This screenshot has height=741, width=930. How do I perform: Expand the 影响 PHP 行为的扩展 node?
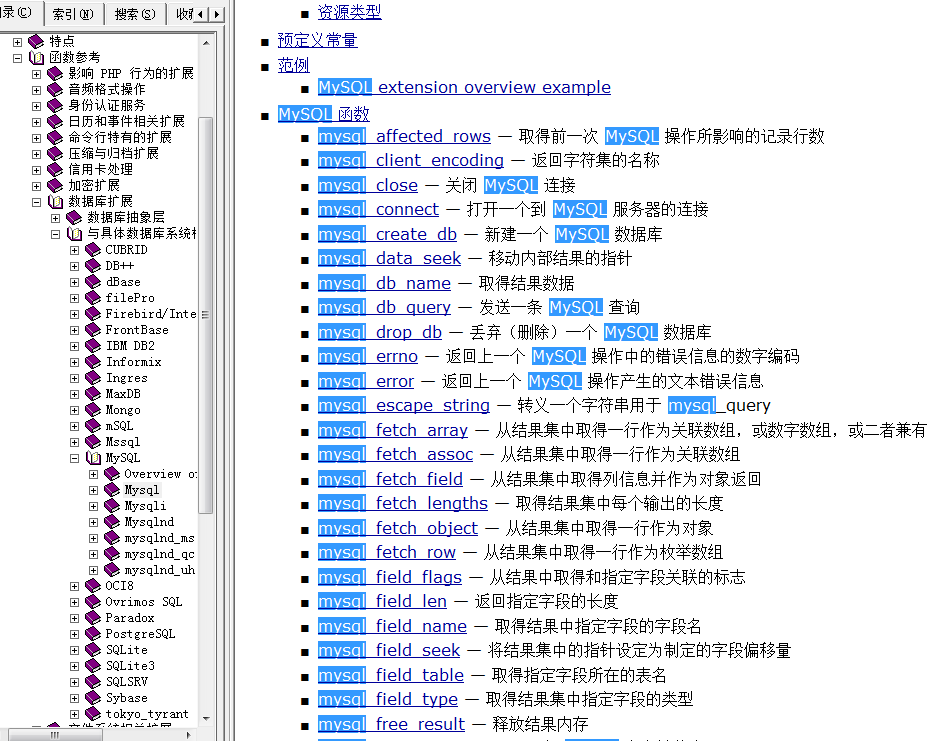point(36,74)
